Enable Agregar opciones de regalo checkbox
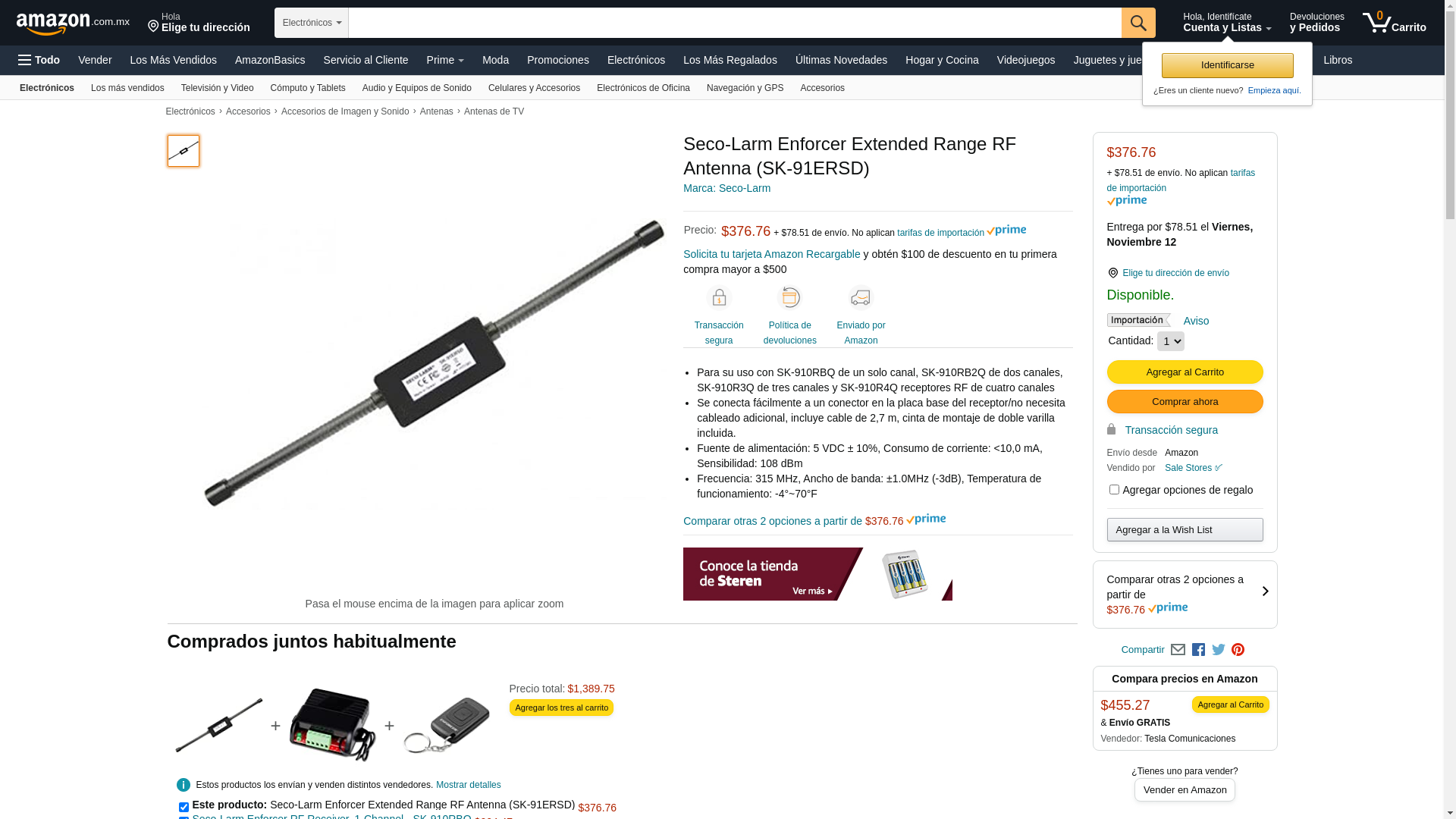1456x819 pixels. [x=1114, y=490]
